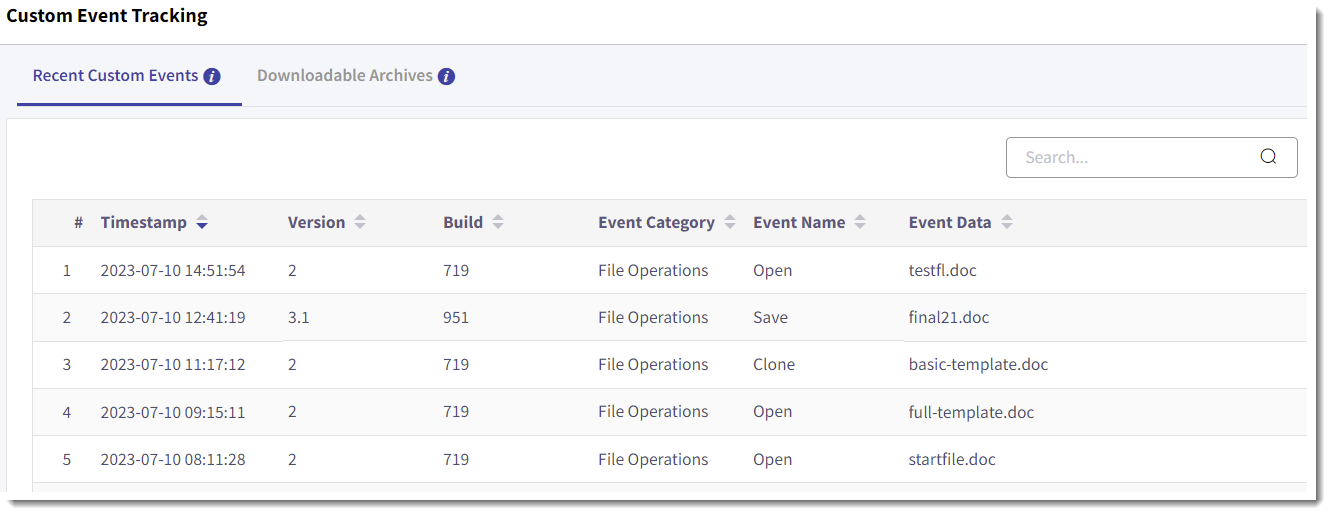Viewport: 1331px width, 515px height.
Task: Click Open event name in full-template.doc row
Action: pyautogui.click(x=772, y=412)
